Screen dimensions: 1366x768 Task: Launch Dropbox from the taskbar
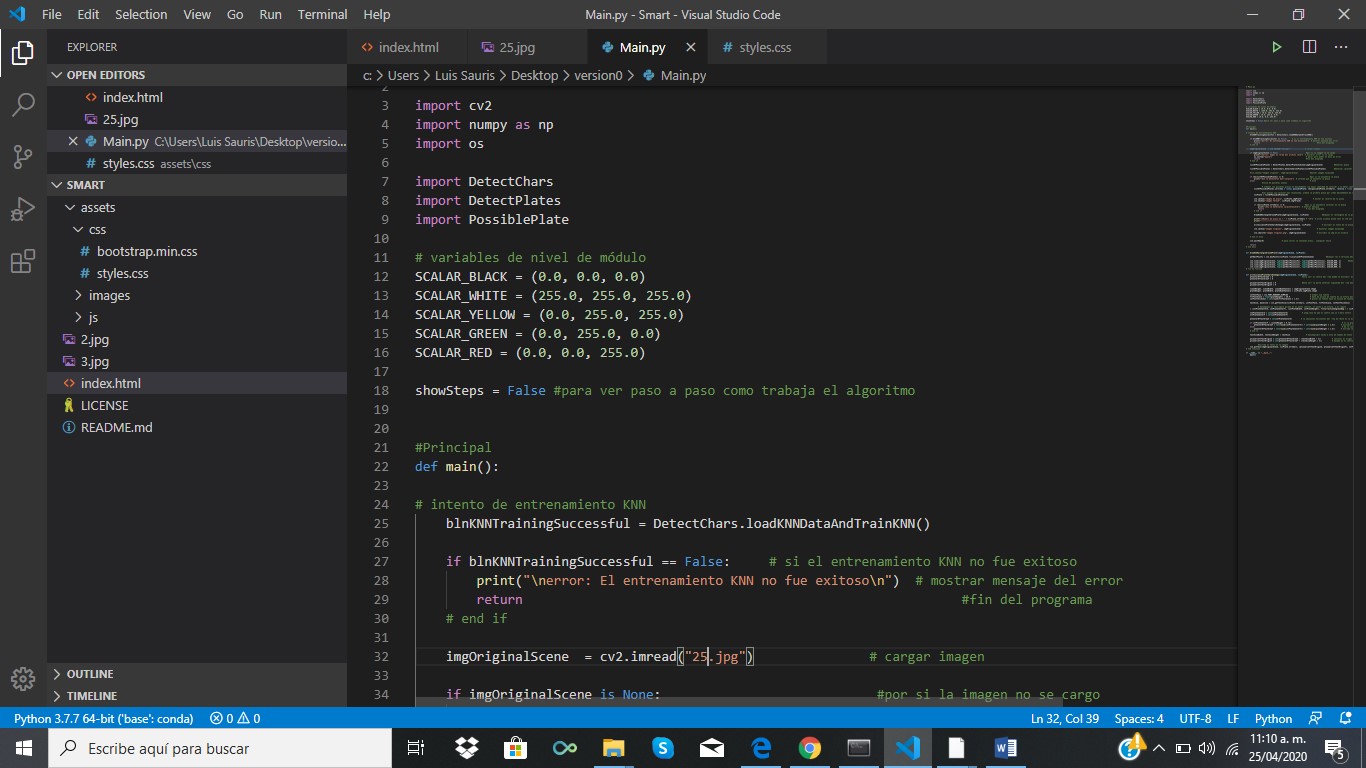coord(466,748)
